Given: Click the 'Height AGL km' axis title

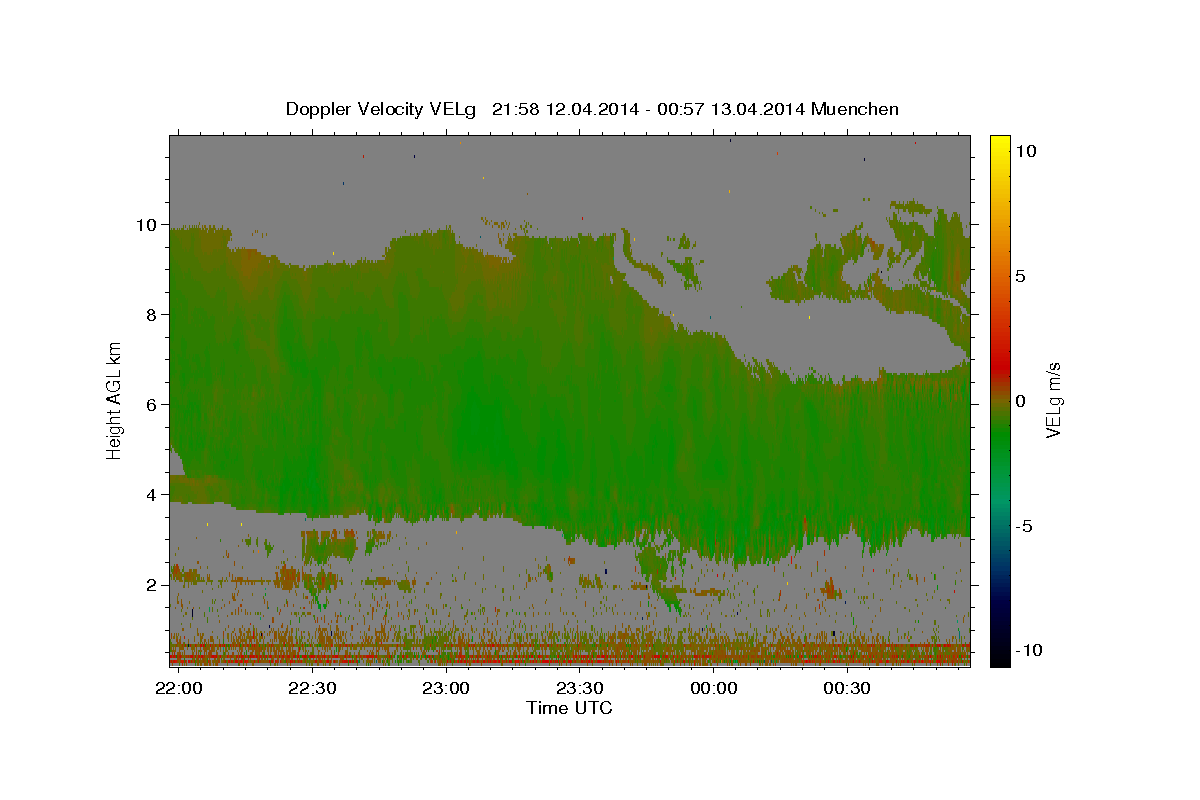Looking at the screenshot, I should coord(115,401).
